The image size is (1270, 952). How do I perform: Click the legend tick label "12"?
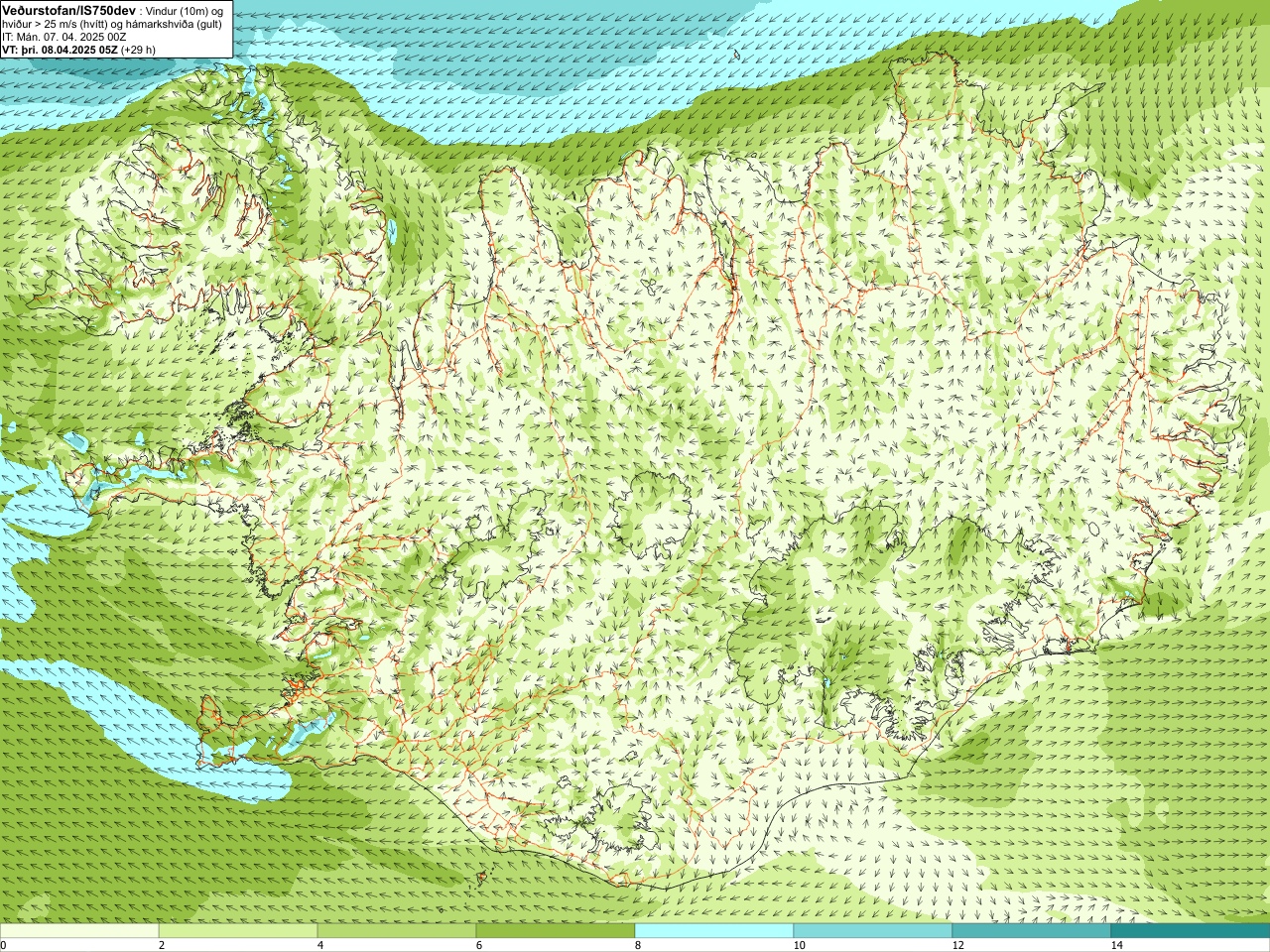point(957,945)
